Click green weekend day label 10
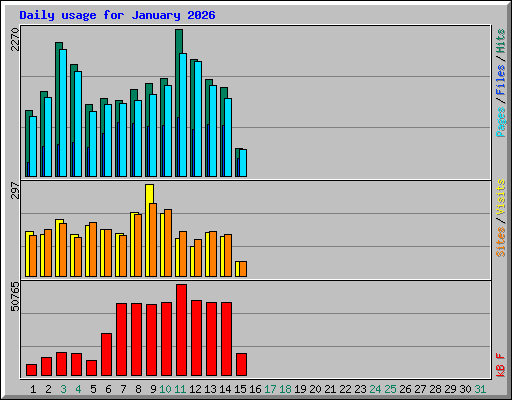512x400 pixels. point(165,389)
